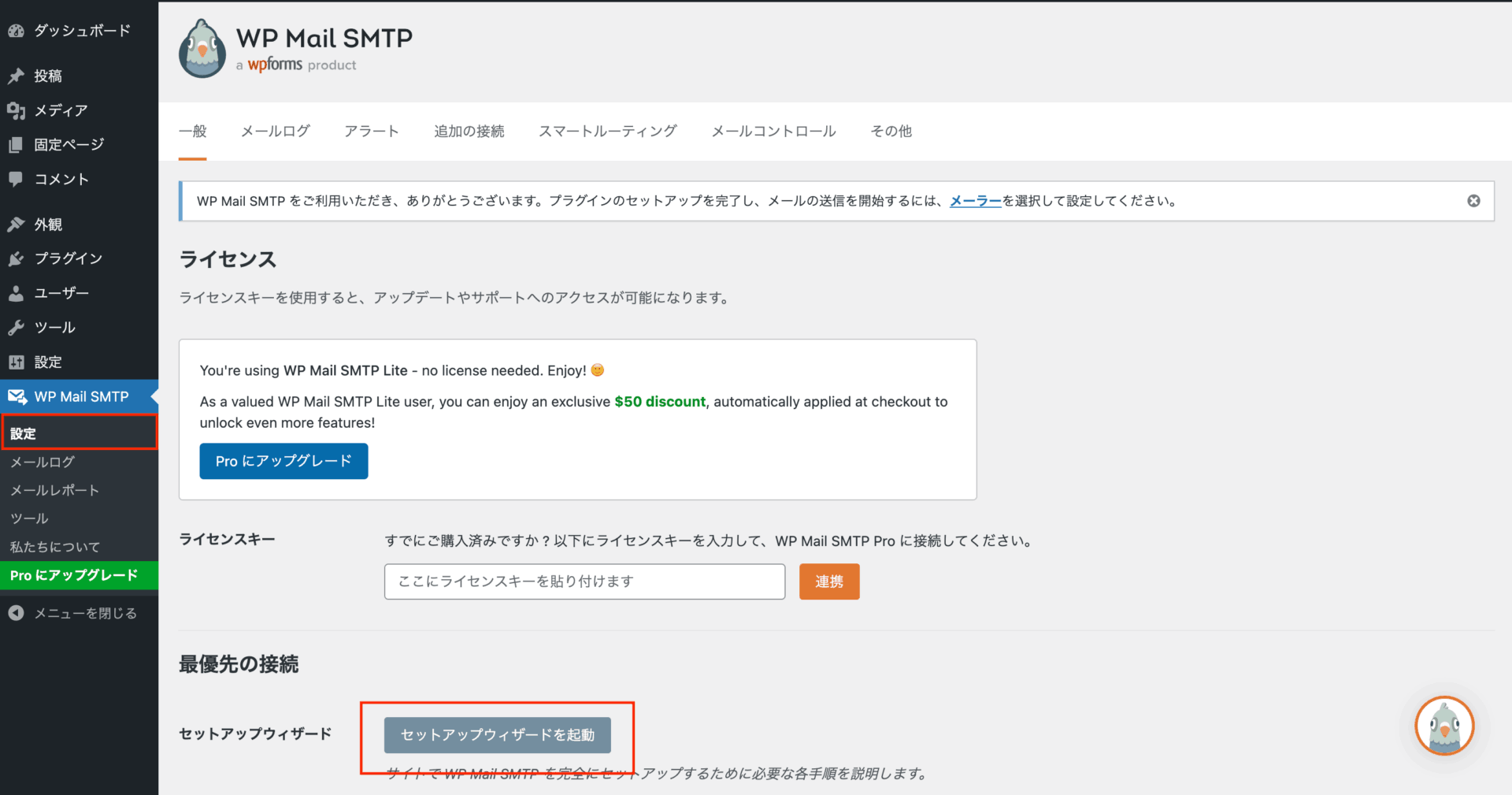
Task: Open the pigeon mascot help bubble
Action: coord(1443,726)
